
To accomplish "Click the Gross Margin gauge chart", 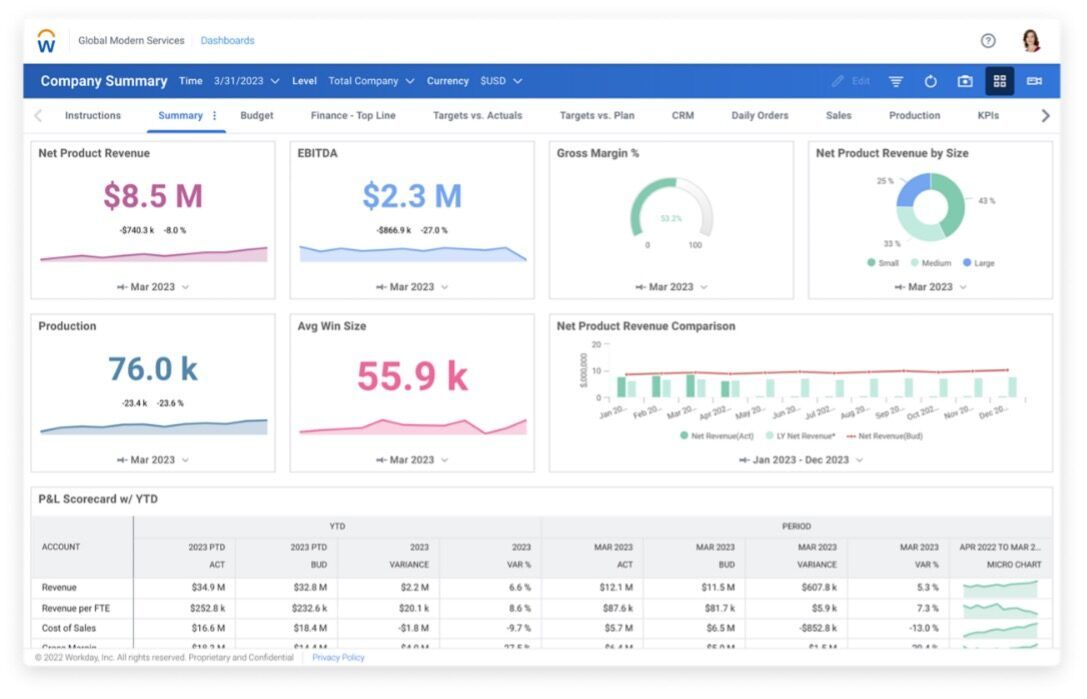I will point(671,209).
